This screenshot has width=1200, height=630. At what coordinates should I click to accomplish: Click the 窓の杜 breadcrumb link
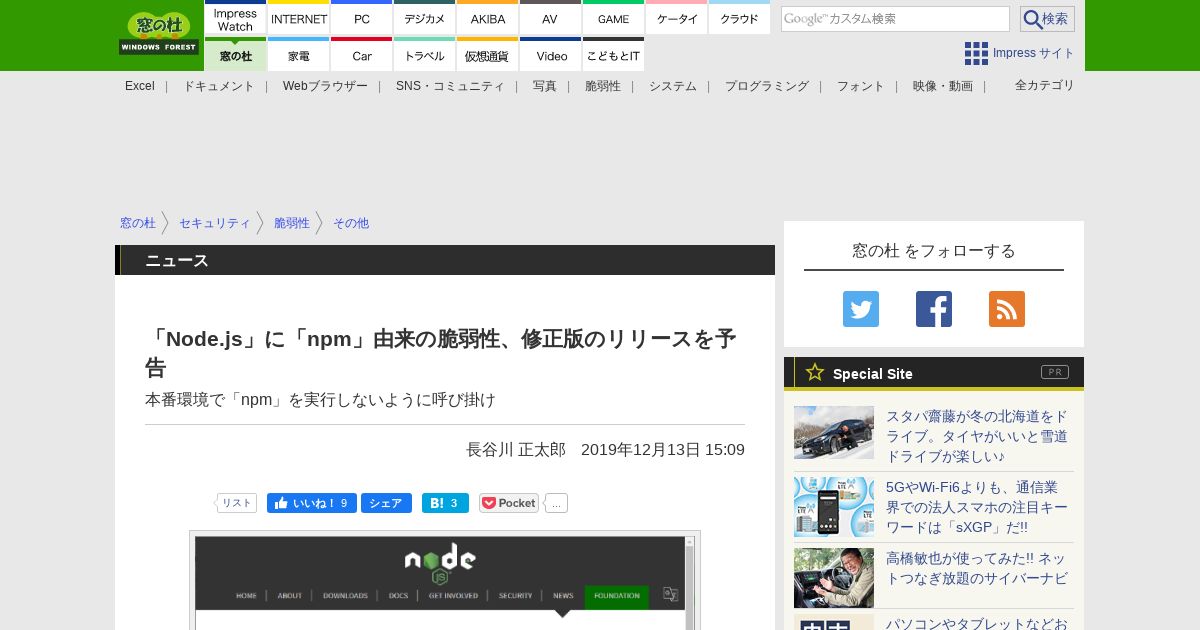point(138,223)
